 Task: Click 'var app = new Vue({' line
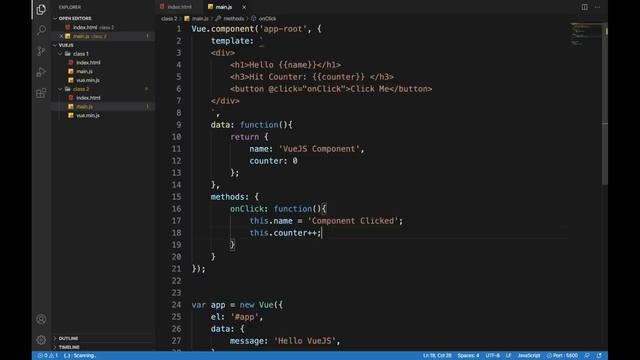pyautogui.click(x=237, y=305)
